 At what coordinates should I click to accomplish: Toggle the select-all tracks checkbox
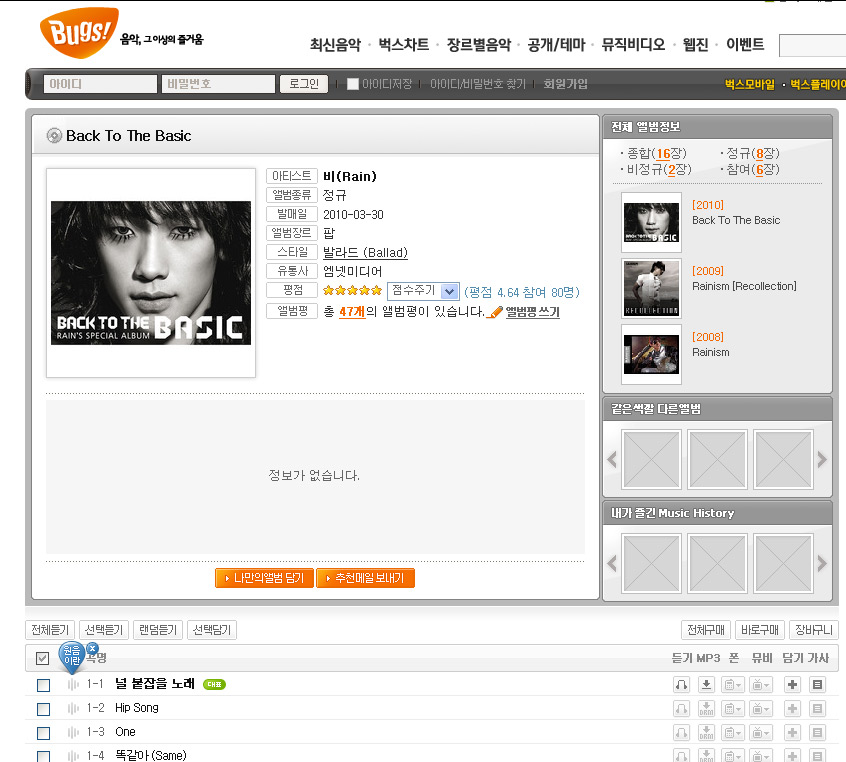[x=42, y=658]
